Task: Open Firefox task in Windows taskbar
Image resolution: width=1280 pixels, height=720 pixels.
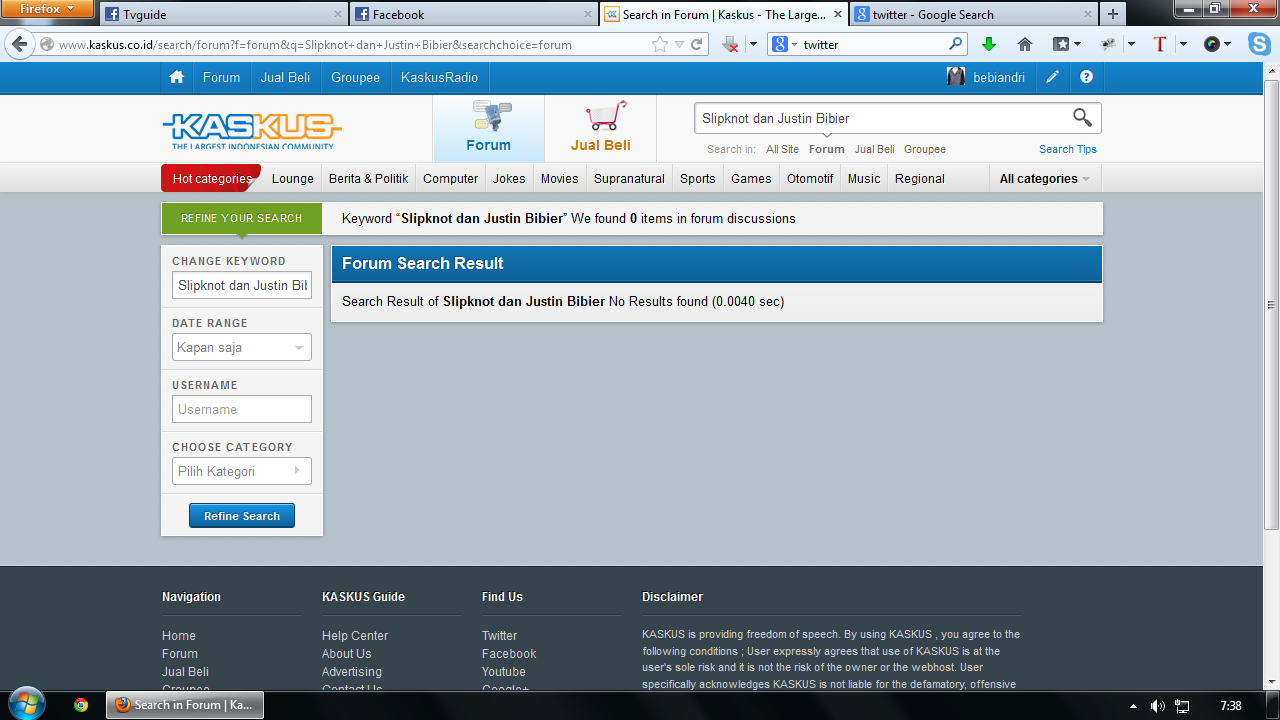Action: tap(186, 705)
